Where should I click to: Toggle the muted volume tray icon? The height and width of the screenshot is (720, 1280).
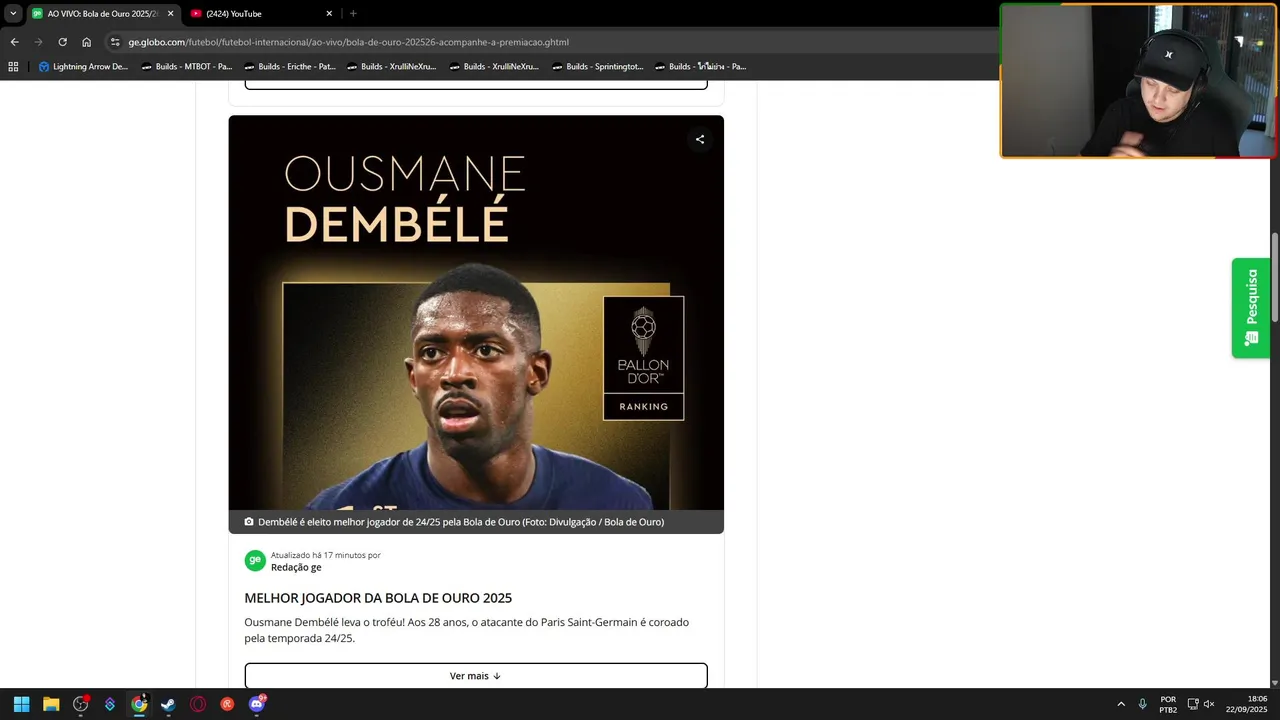pos(1209,704)
